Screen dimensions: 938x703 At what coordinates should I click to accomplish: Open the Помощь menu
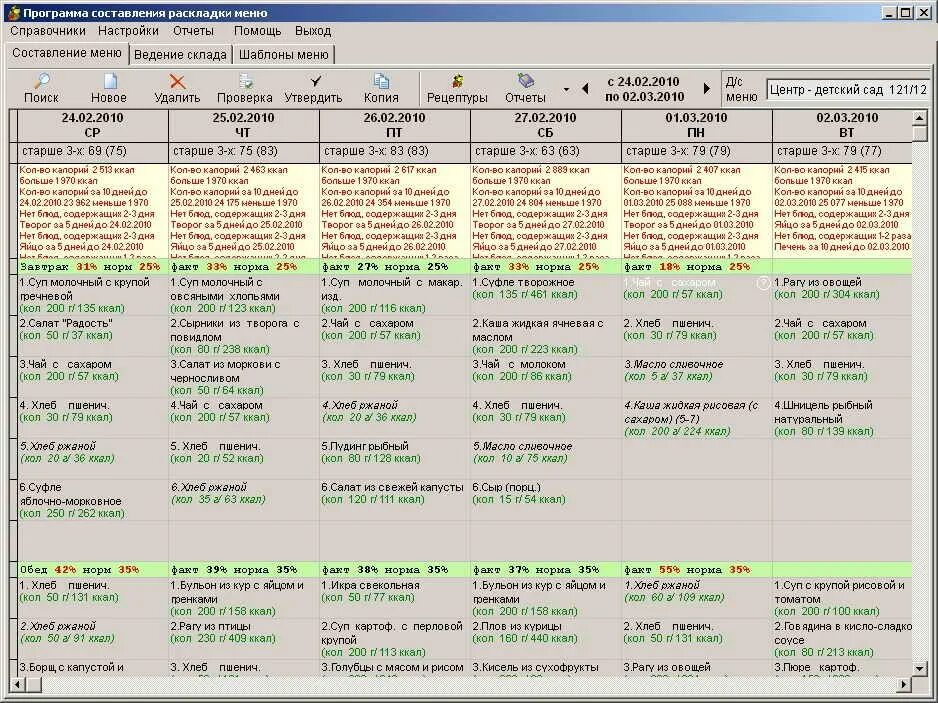click(257, 31)
